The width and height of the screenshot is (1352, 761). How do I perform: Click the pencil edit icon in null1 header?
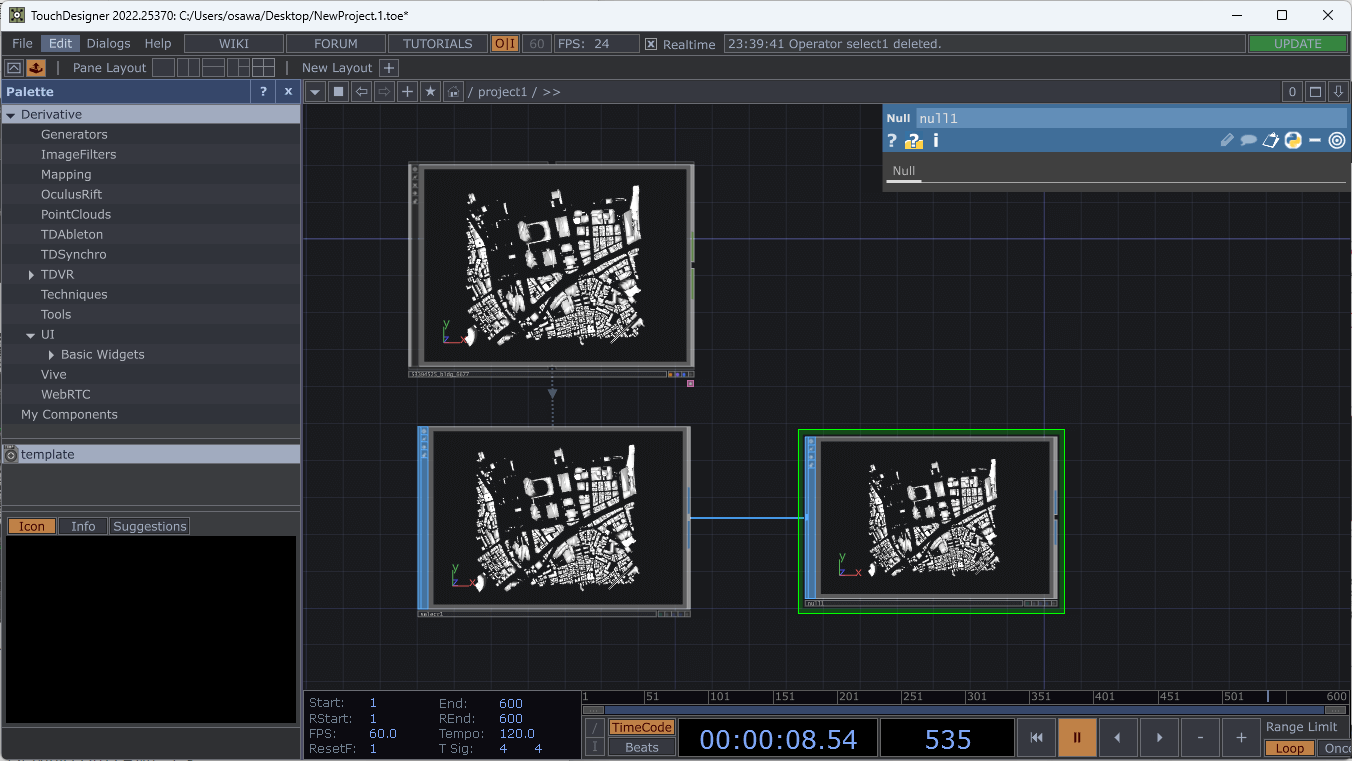coord(1227,140)
